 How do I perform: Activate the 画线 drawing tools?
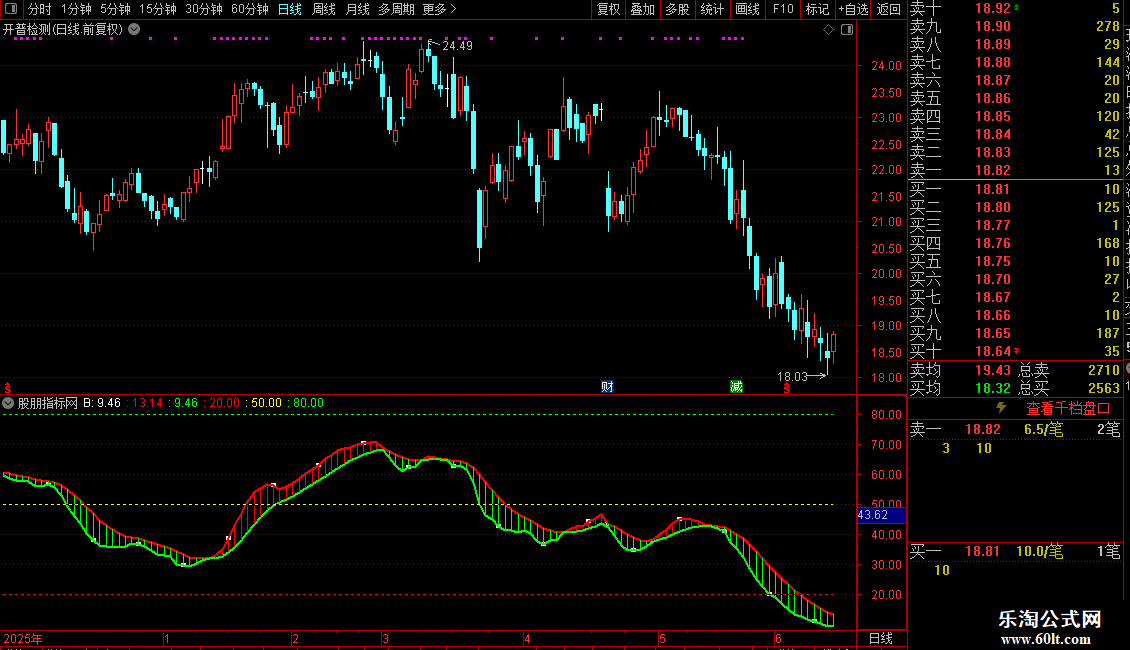tap(747, 9)
